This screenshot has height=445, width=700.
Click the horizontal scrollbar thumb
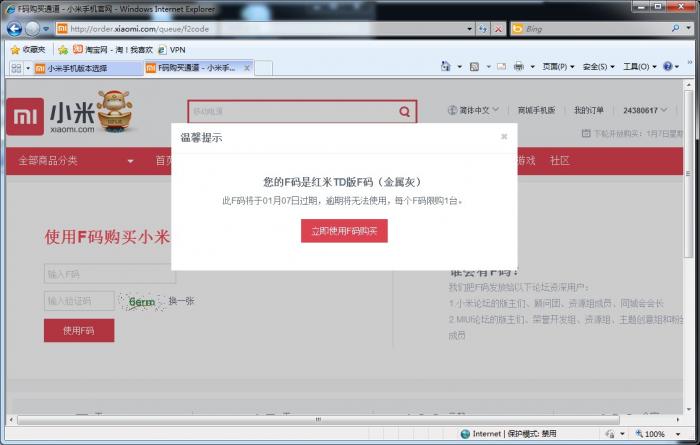(318, 420)
